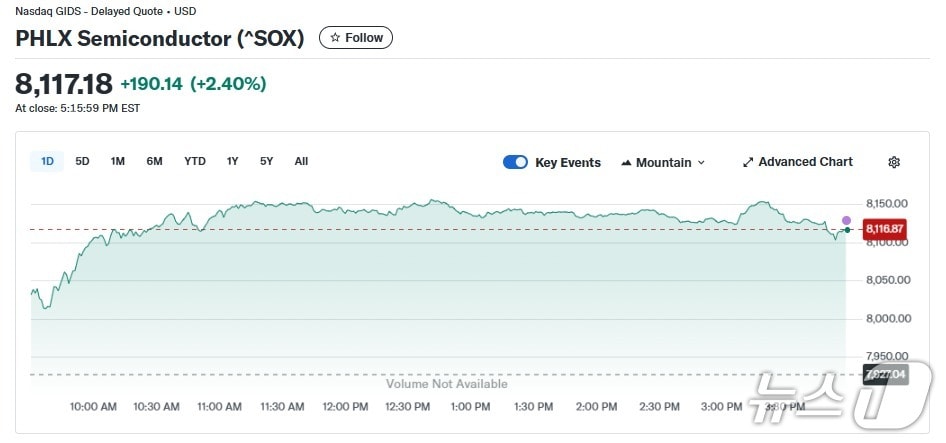Screen dimensions: 946x443
Task: Click the red 8,116.87 price label
Action: (x=884, y=229)
